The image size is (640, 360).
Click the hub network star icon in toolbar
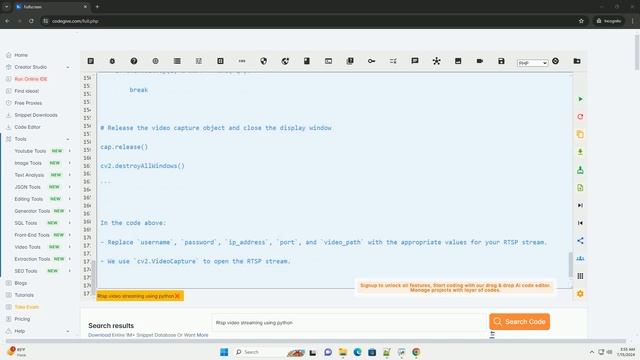(x=436, y=61)
